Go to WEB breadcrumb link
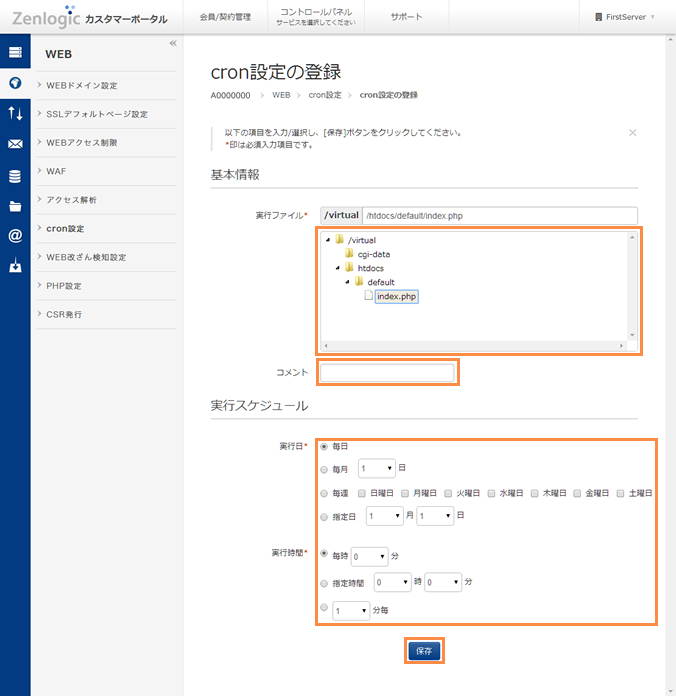This screenshot has width=676, height=696. click(x=281, y=95)
